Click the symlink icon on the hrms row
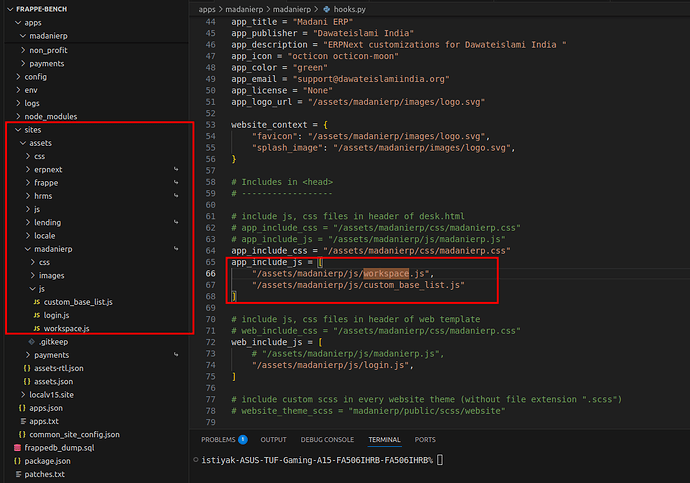 [x=176, y=197]
